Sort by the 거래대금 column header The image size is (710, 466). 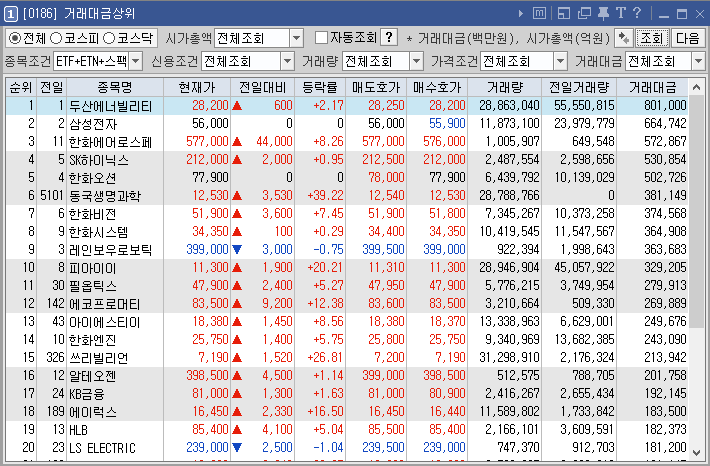tap(652, 87)
